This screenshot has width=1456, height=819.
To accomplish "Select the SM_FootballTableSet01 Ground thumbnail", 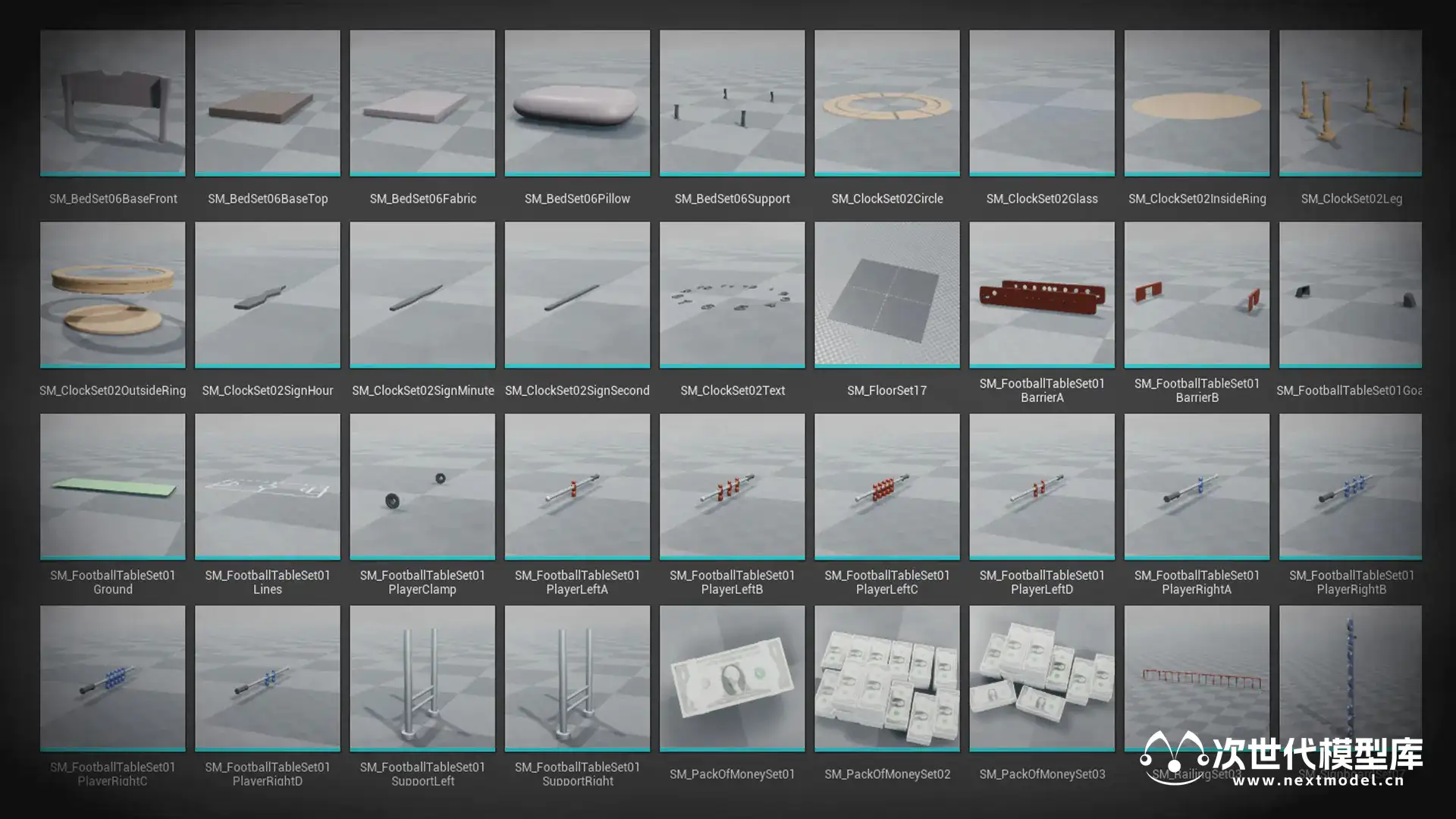I will click(112, 487).
